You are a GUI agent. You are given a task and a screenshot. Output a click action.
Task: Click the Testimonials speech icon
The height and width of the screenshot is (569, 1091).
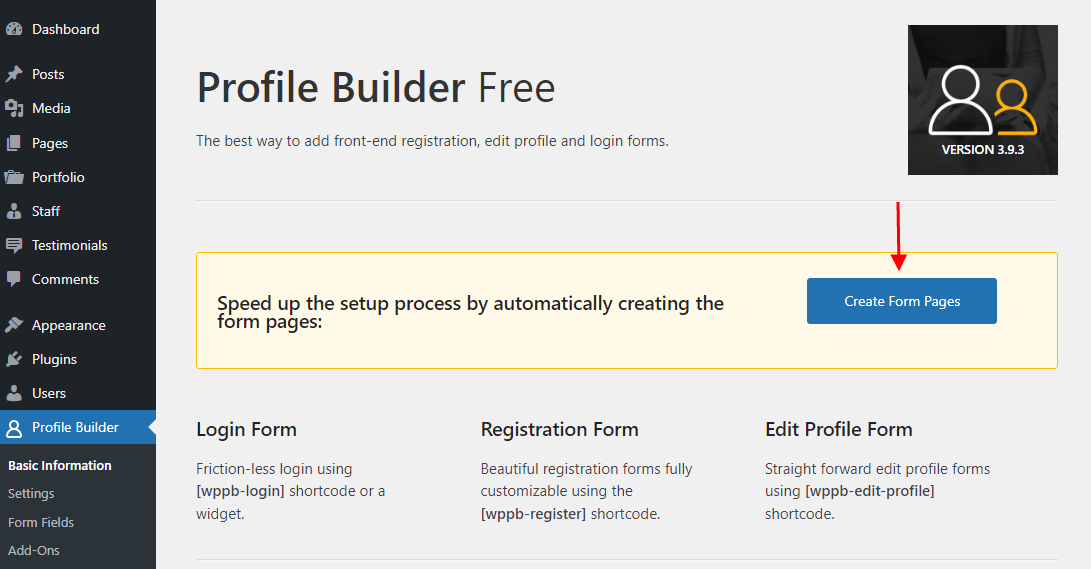(14, 245)
